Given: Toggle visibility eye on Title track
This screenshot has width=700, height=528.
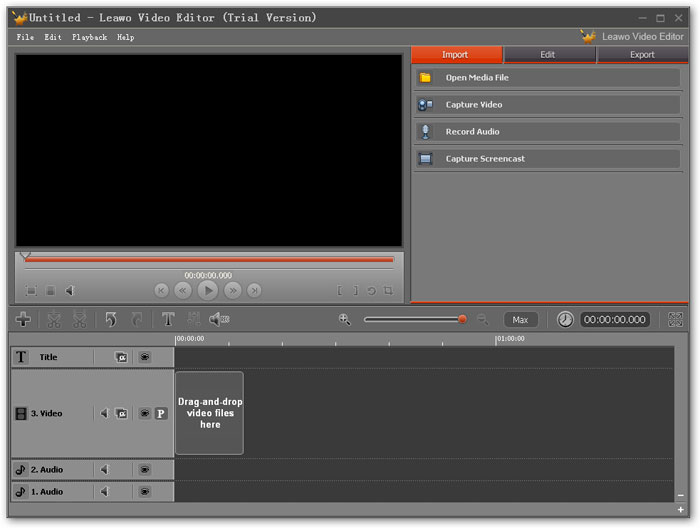Looking at the screenshot, I should [144, 357].
